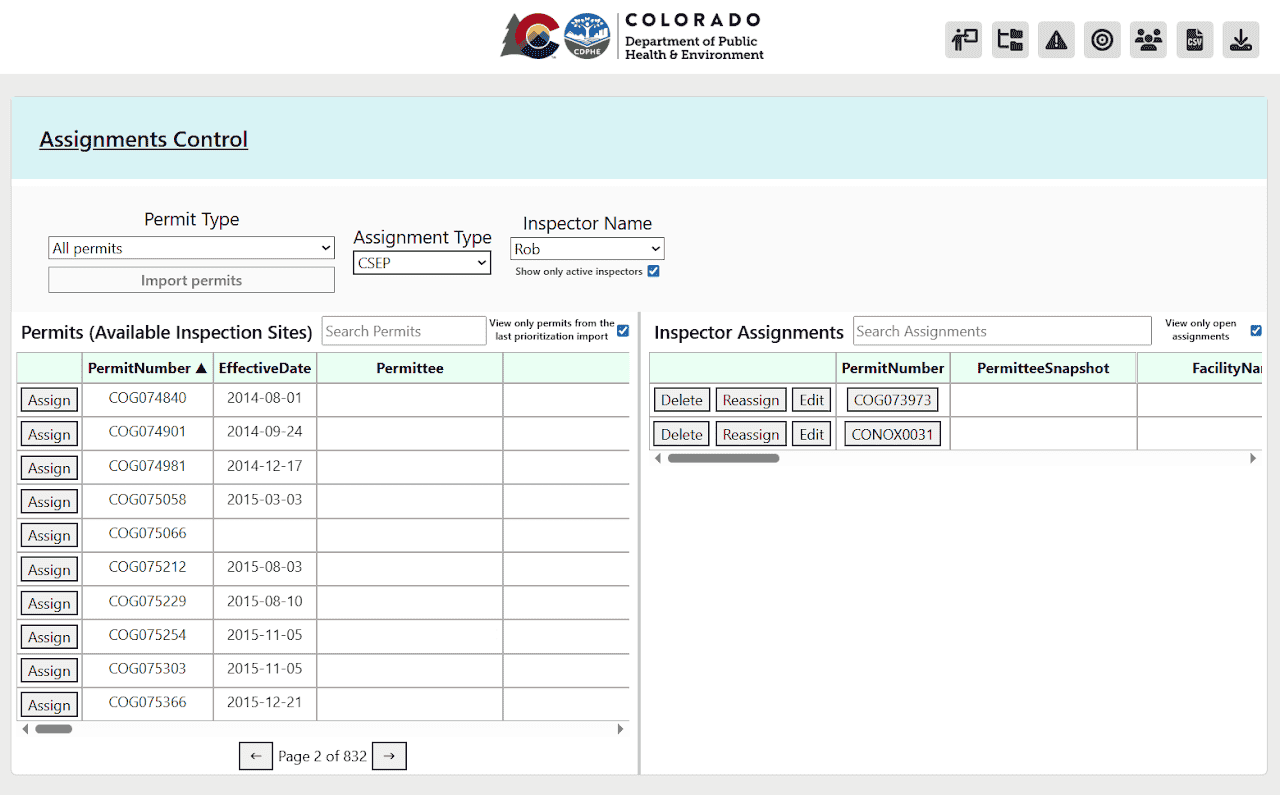Click the Assignments horizontal scrollbar thumb
Image resolution: width=1280 pixels, height=795 pixels.
(723, 458)
